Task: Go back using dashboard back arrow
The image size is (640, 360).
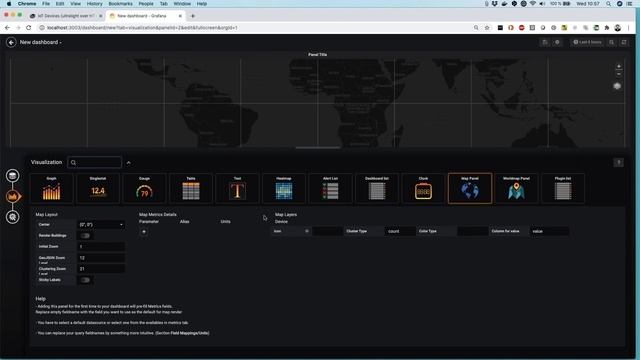Action: (x=11, y=42)
